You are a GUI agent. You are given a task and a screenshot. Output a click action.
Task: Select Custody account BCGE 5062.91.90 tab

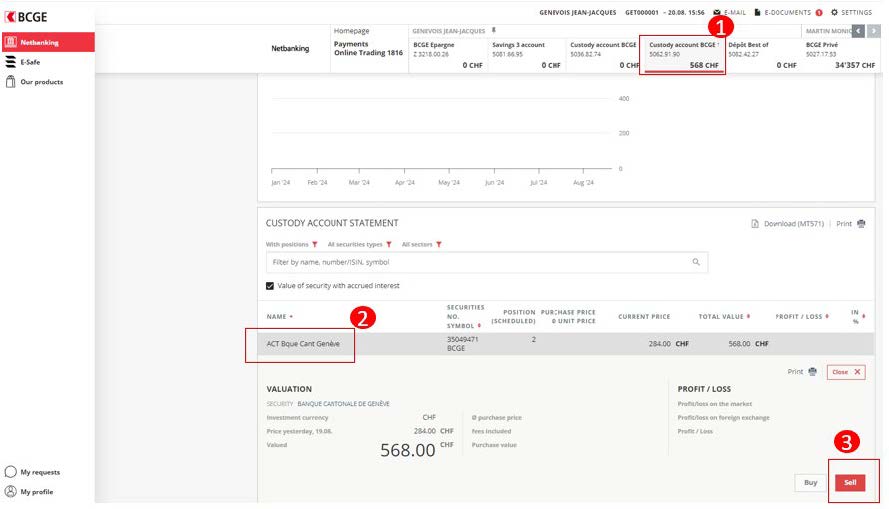click(x=683, y=56)
